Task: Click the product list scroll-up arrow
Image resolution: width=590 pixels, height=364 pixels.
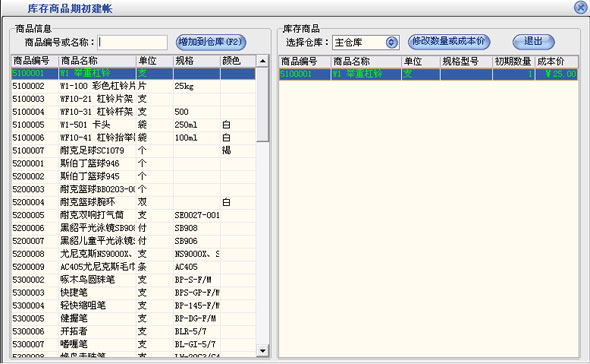Action: point(262,61)
